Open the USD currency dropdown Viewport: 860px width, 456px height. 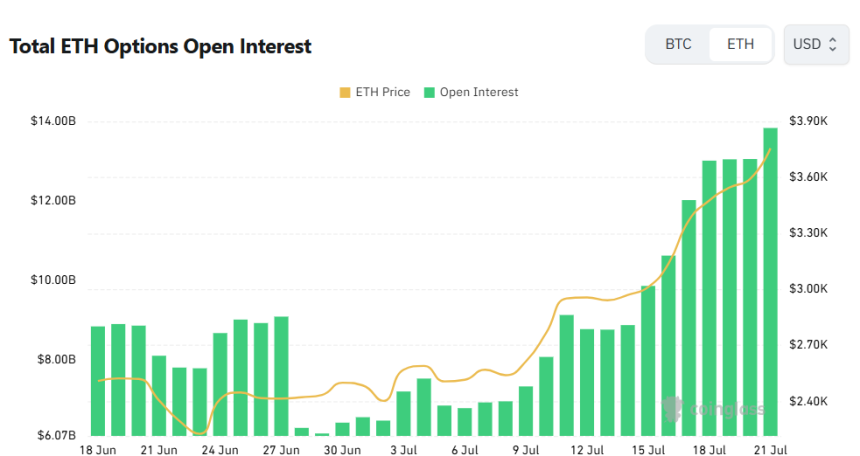[x=816, y=44]
